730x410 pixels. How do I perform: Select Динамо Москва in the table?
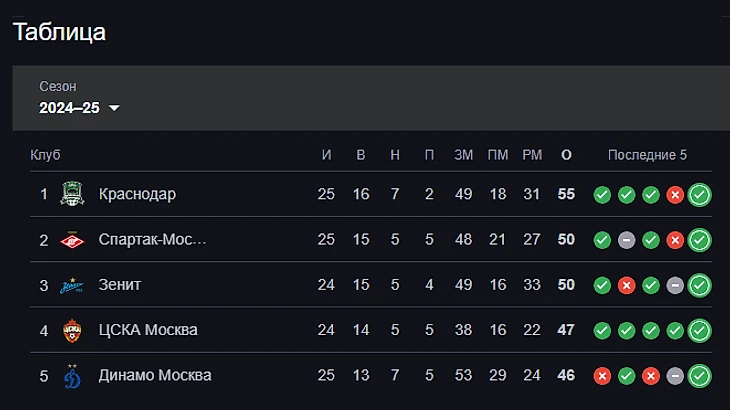pos(155,376)
